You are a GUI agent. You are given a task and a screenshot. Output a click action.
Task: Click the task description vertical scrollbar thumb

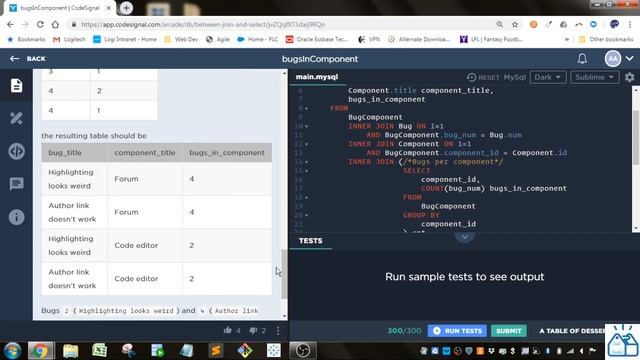(284, 274)
